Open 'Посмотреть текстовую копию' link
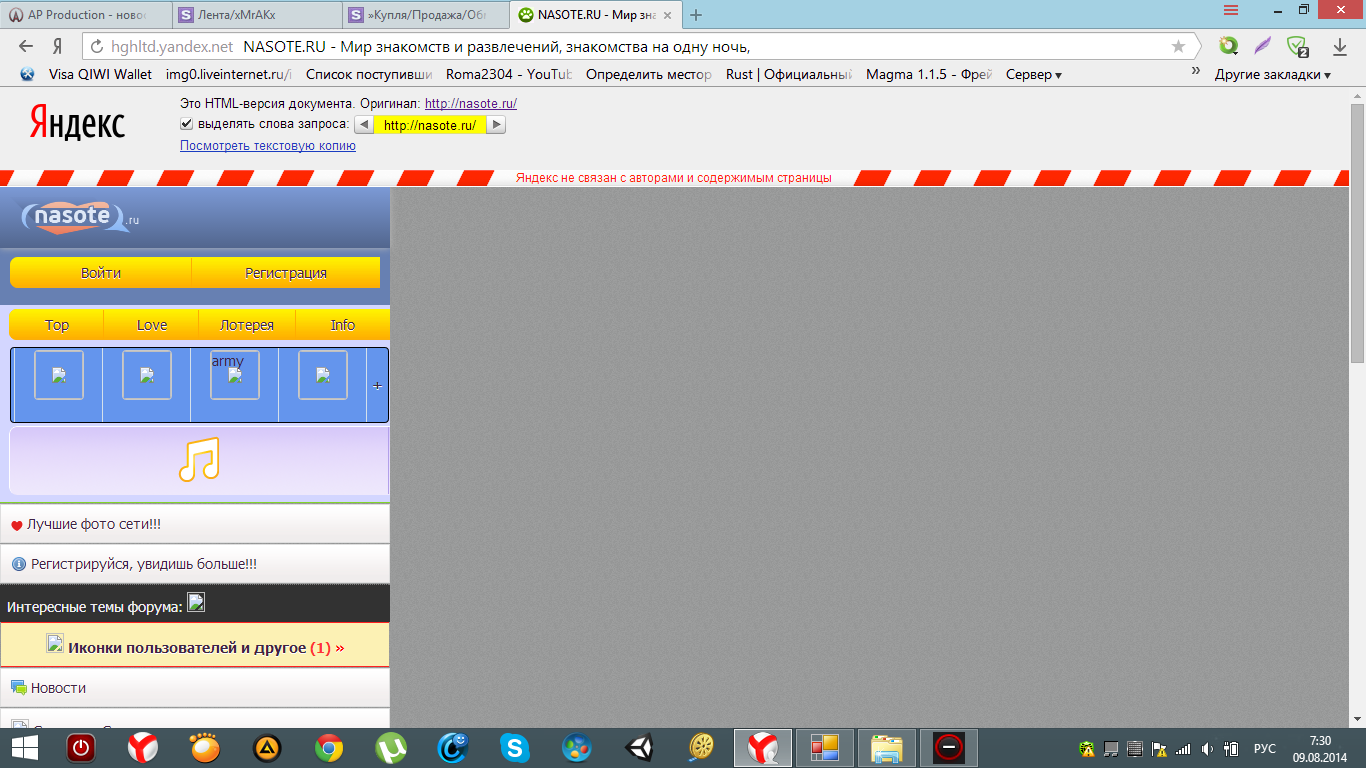 [x=267, y=146]
